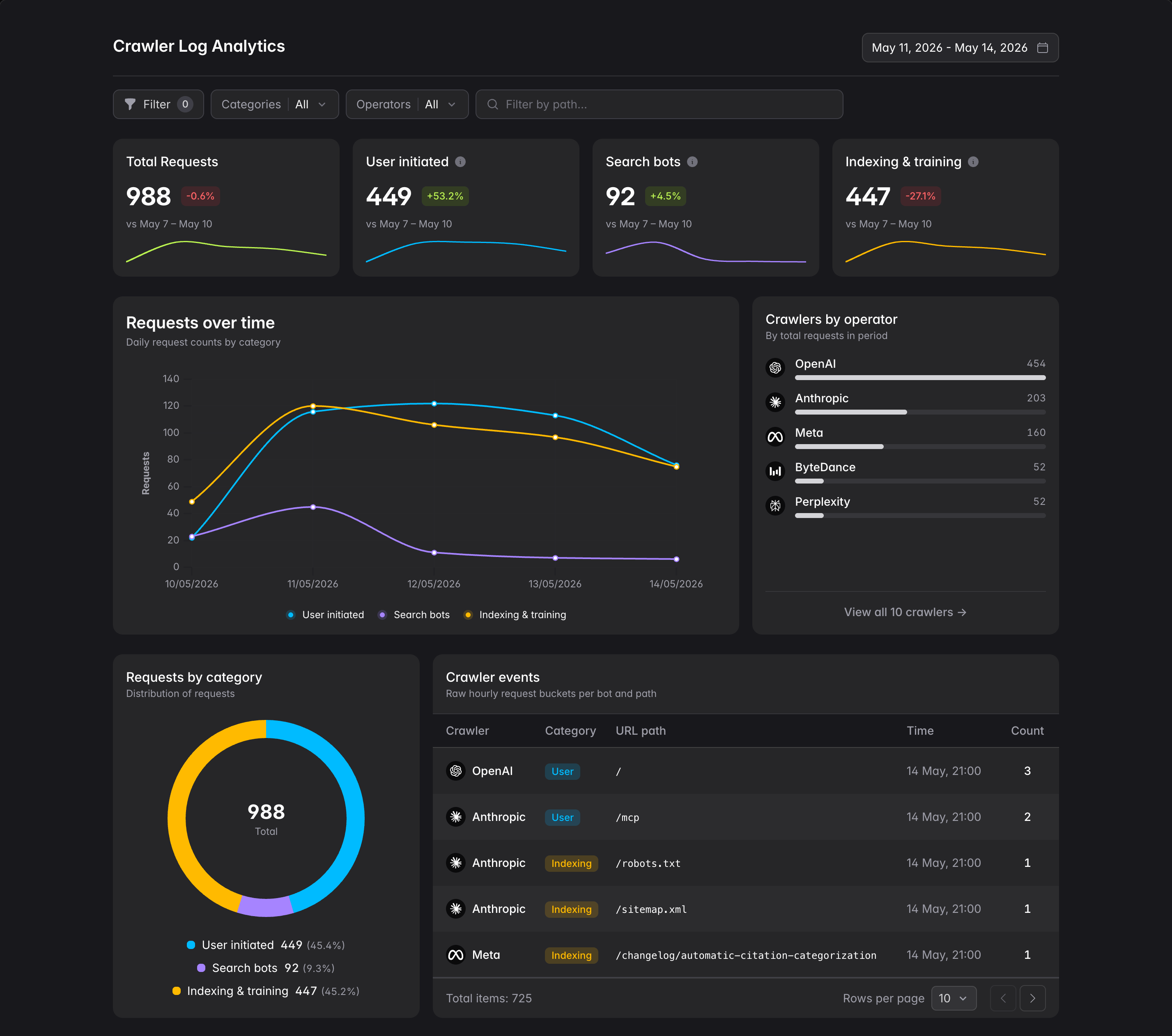
Task: Toggle Indexing & training chart legend
Action: click(x=515, y=615)
